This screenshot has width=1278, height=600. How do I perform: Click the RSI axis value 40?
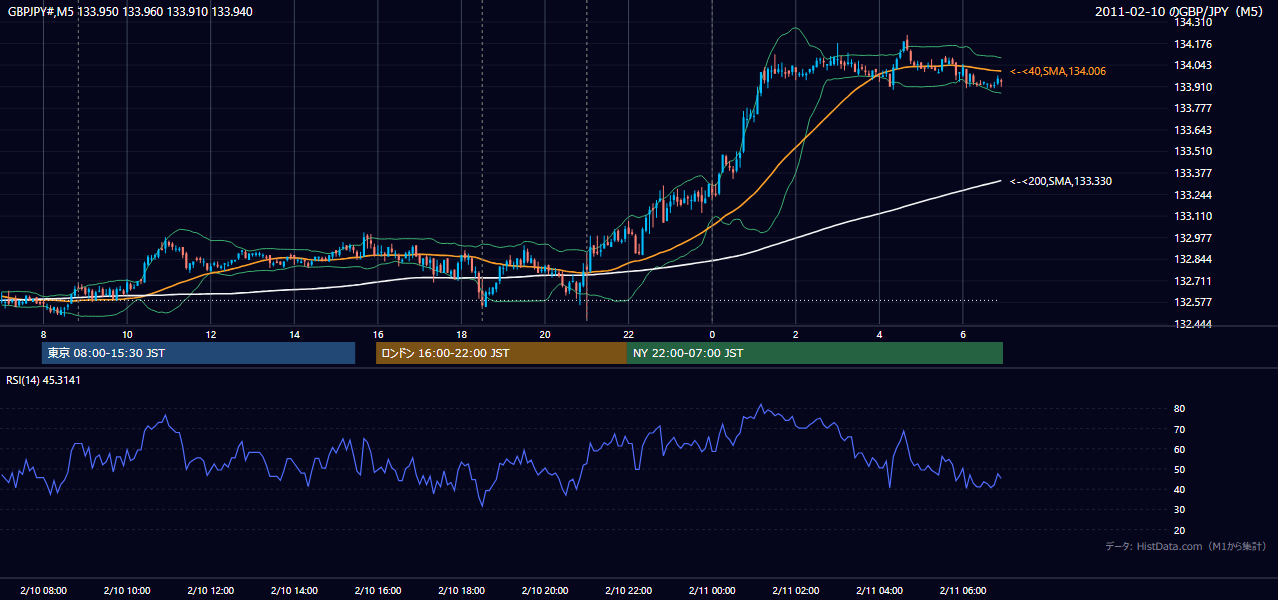click(x=1180, y=490)
